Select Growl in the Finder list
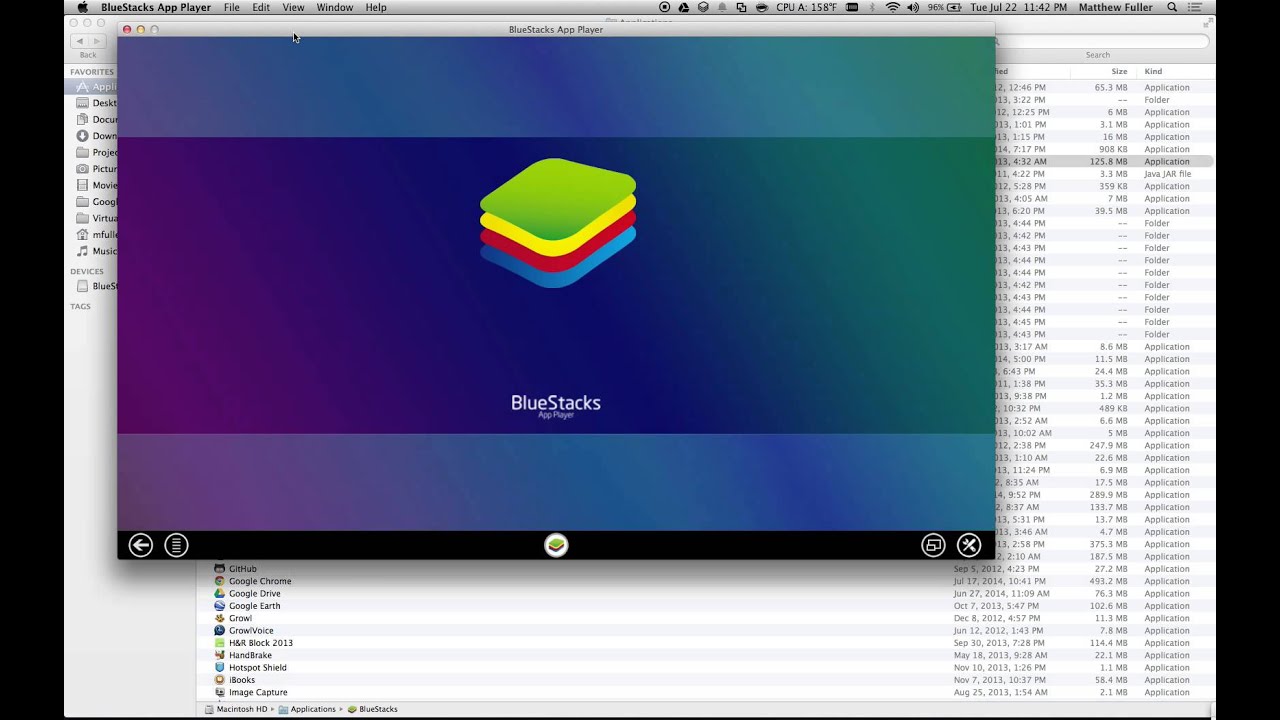The image size is (1280, 720). coord(241,618)
